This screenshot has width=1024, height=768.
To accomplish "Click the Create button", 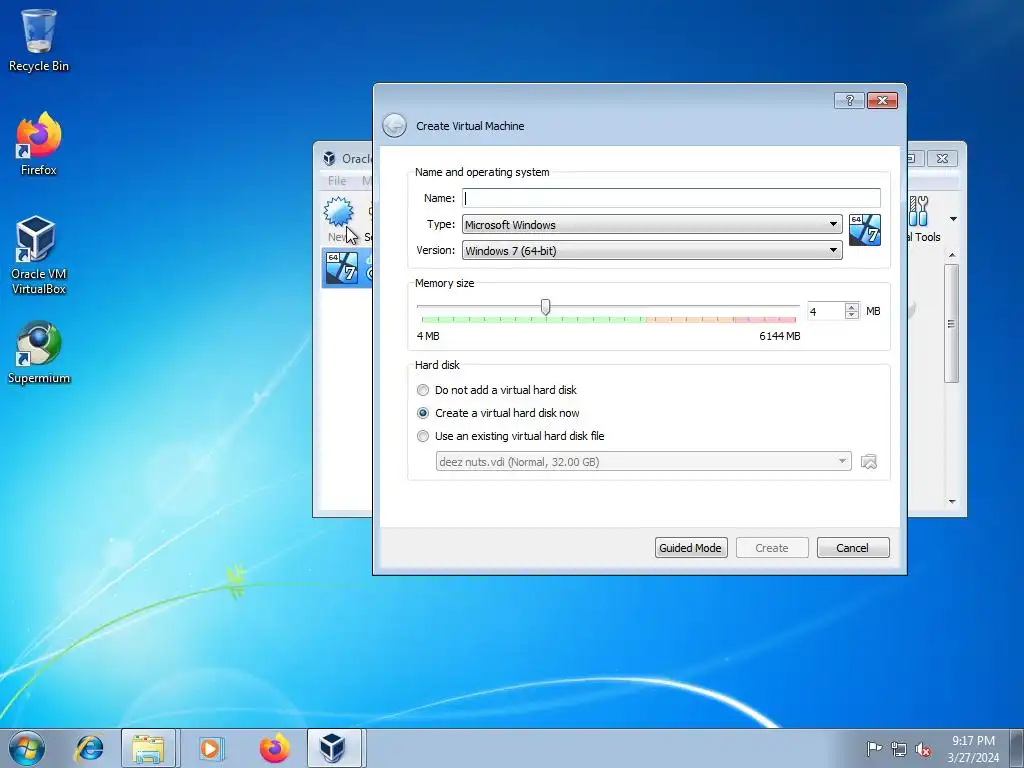I will (x=772, y=548).
